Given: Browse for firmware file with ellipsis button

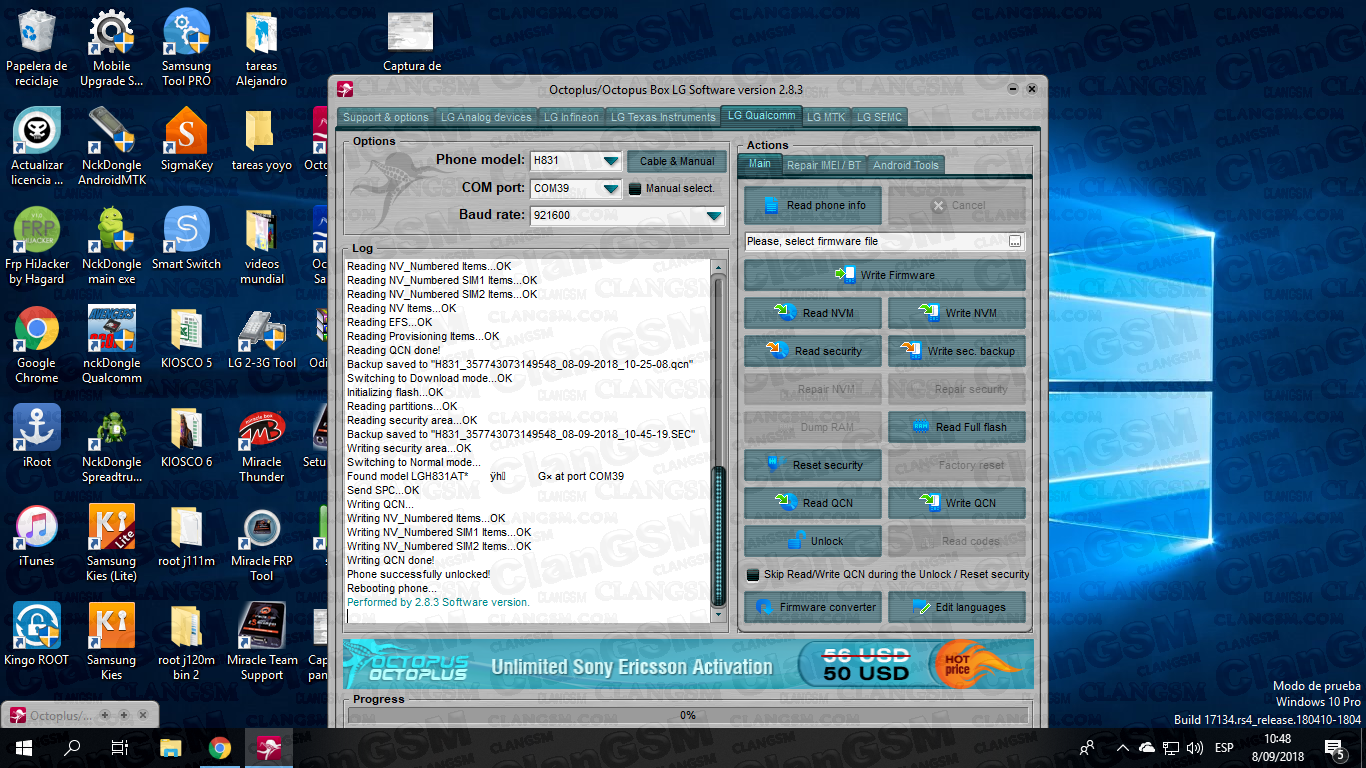Looking at the screenshot, I should (1015, 241).
